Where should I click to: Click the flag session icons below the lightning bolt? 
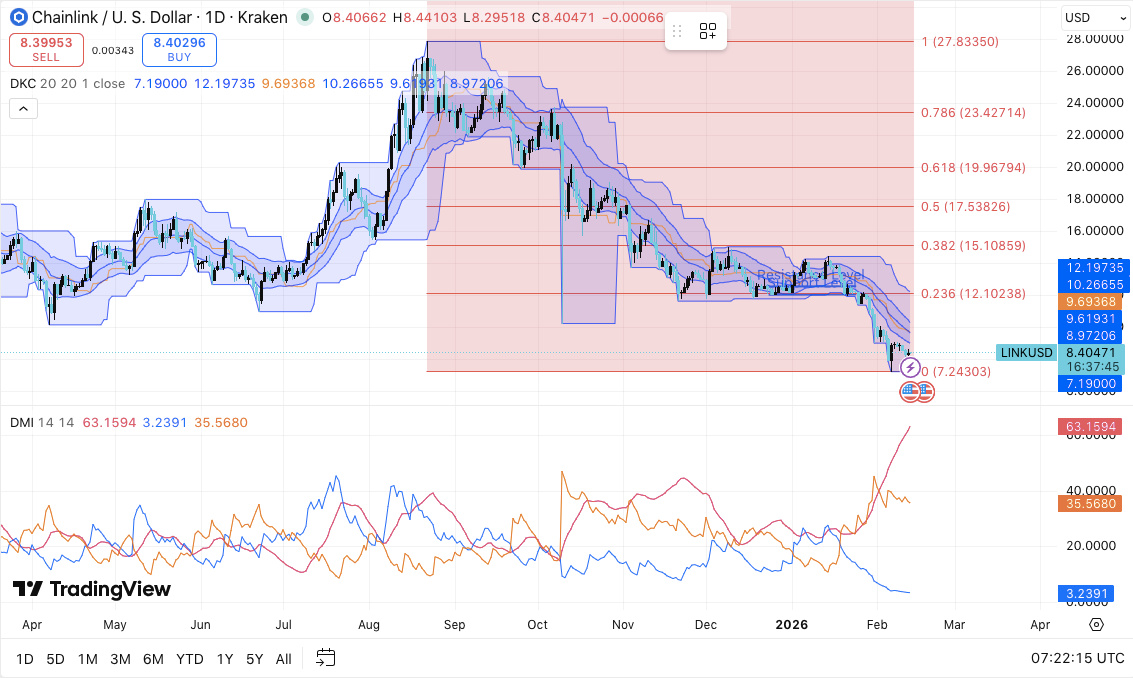point(916,392)
